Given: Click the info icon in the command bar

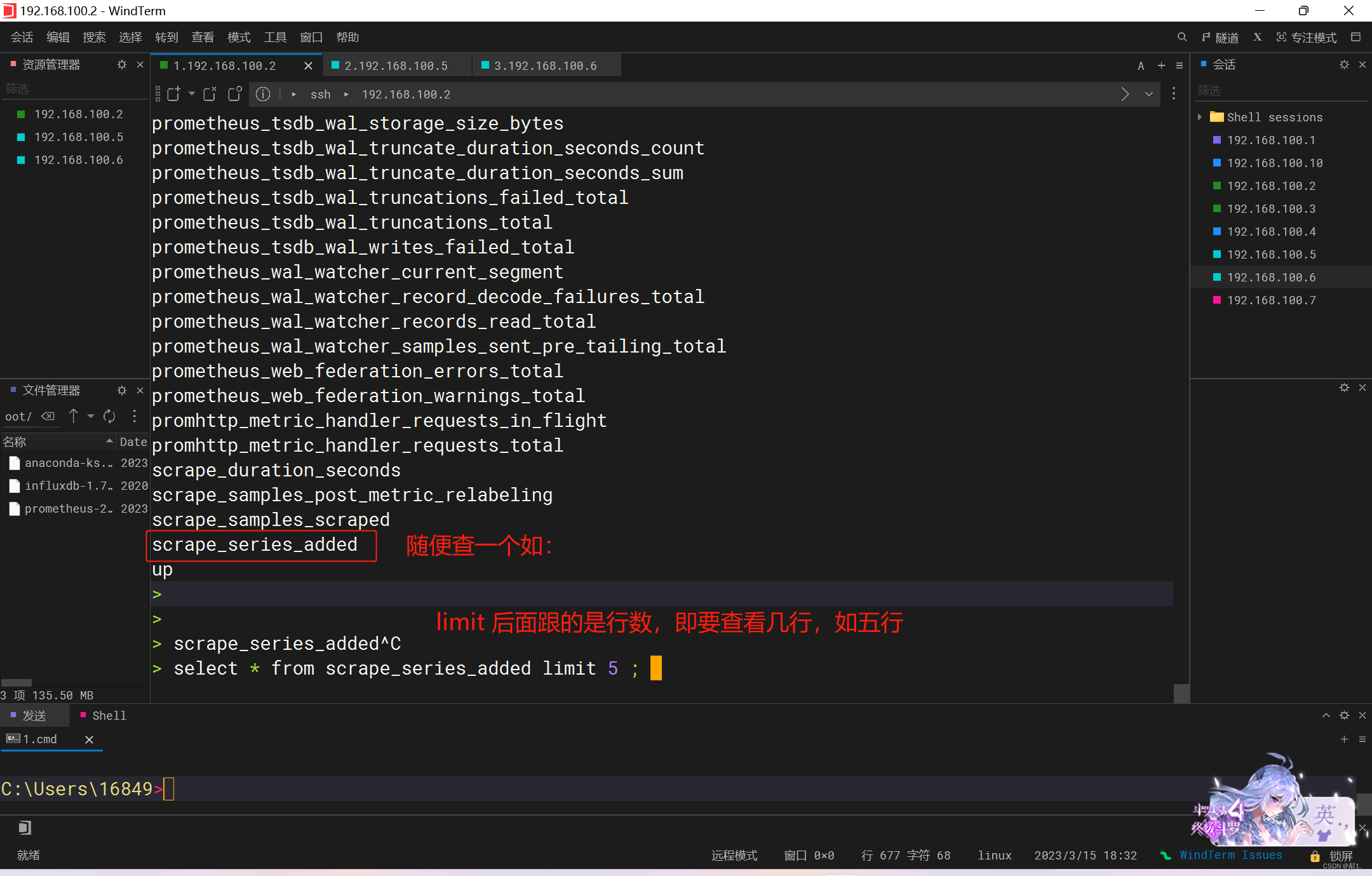Looking at the screenshot, I should (264, 94).
